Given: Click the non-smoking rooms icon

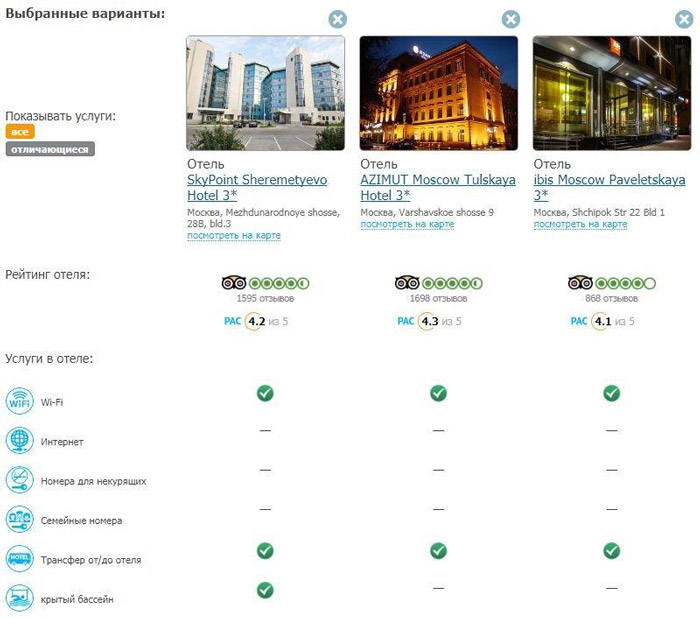Looking at the screenshot, I should [x=20, y=480].
